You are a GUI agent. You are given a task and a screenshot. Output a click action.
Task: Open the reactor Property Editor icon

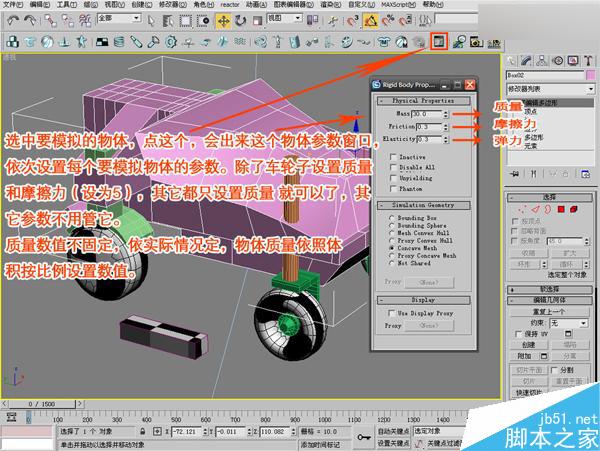(439, 41)
